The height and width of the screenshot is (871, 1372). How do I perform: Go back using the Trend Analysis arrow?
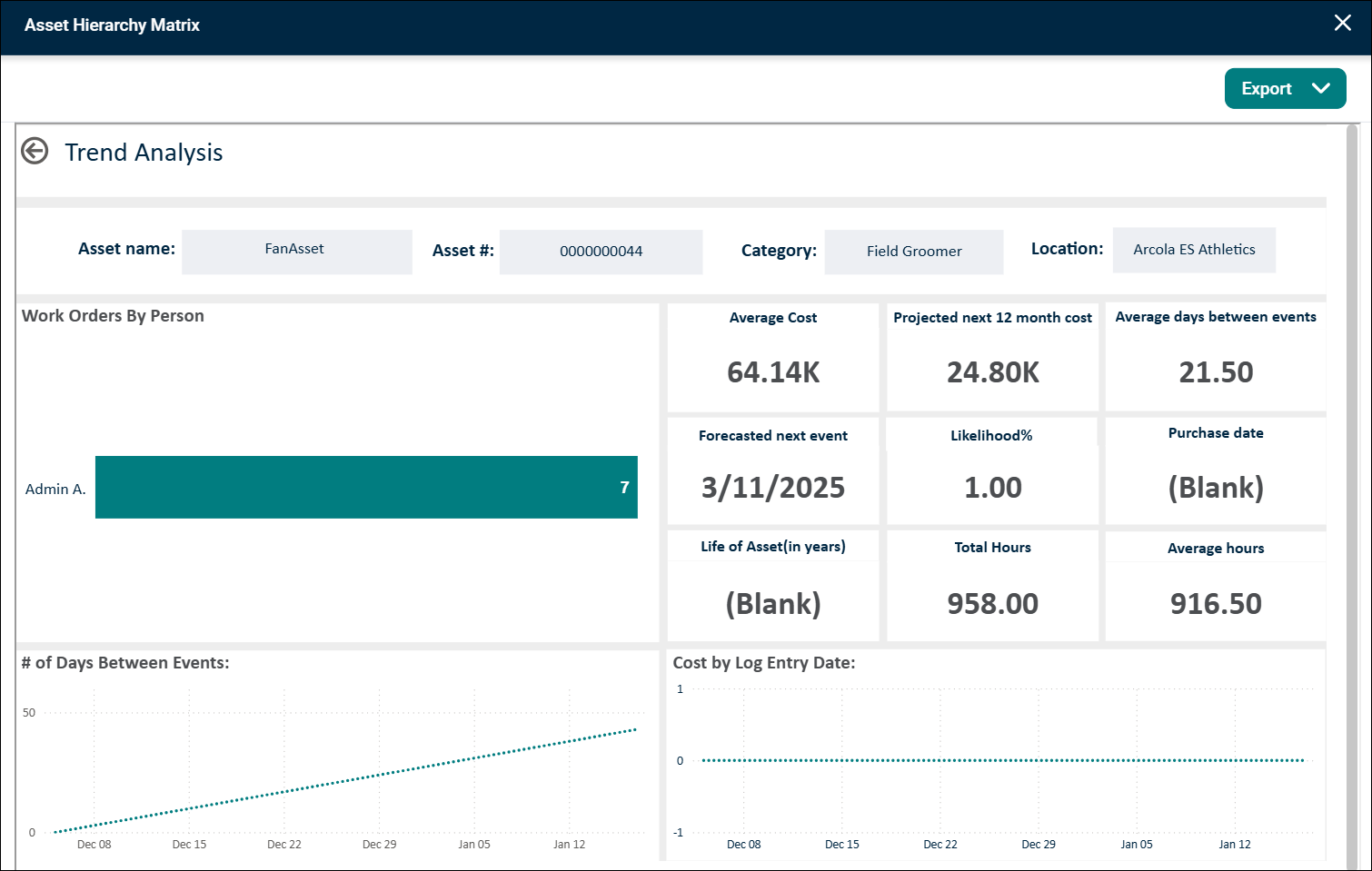click(35, 151)
